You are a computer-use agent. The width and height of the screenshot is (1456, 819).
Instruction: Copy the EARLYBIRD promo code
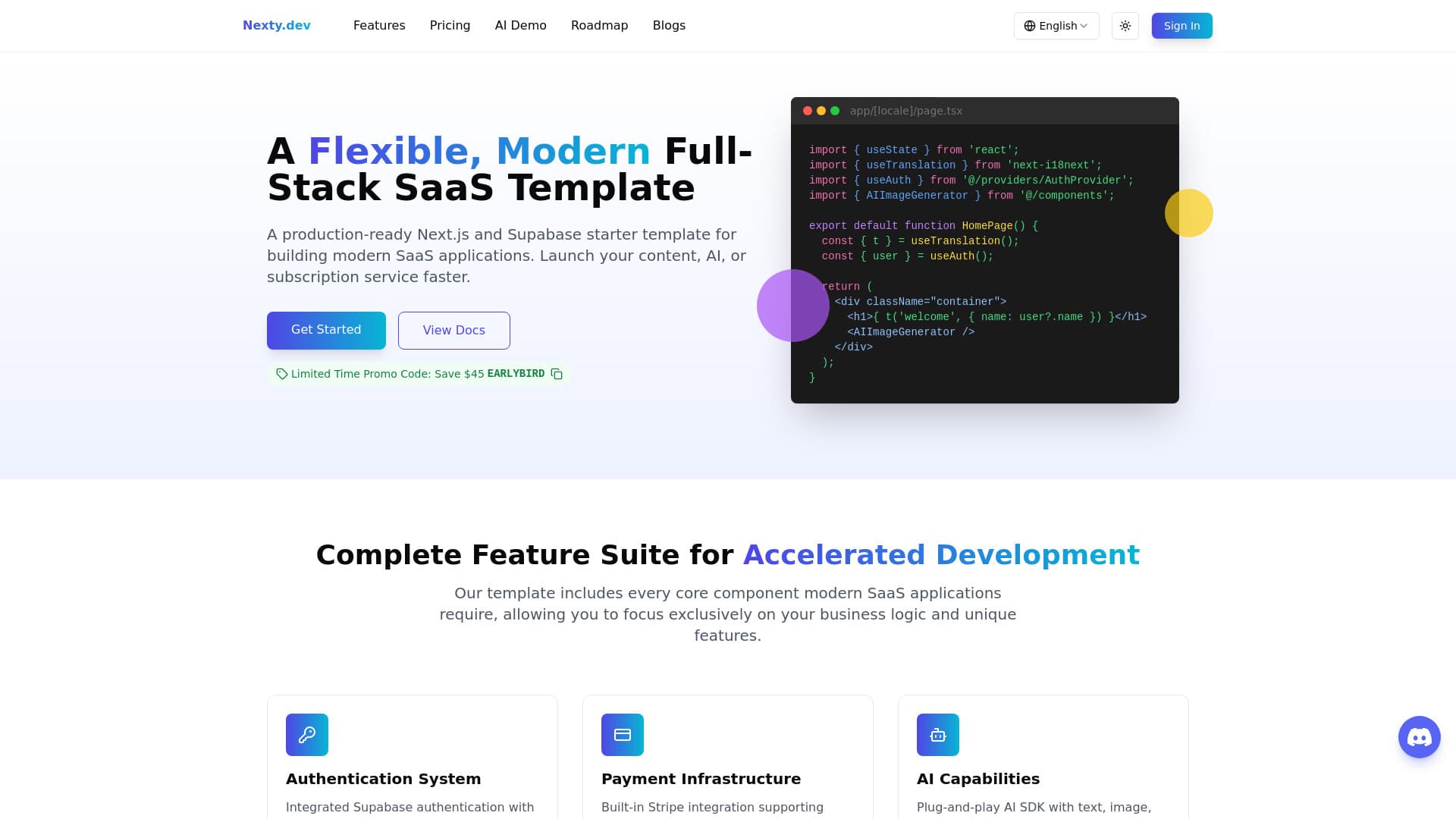(557, 374)
